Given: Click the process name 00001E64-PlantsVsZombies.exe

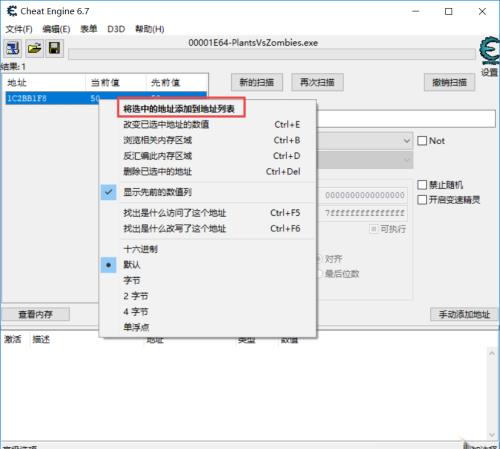Looking at the screenshot, I should [x=253, y=43].
